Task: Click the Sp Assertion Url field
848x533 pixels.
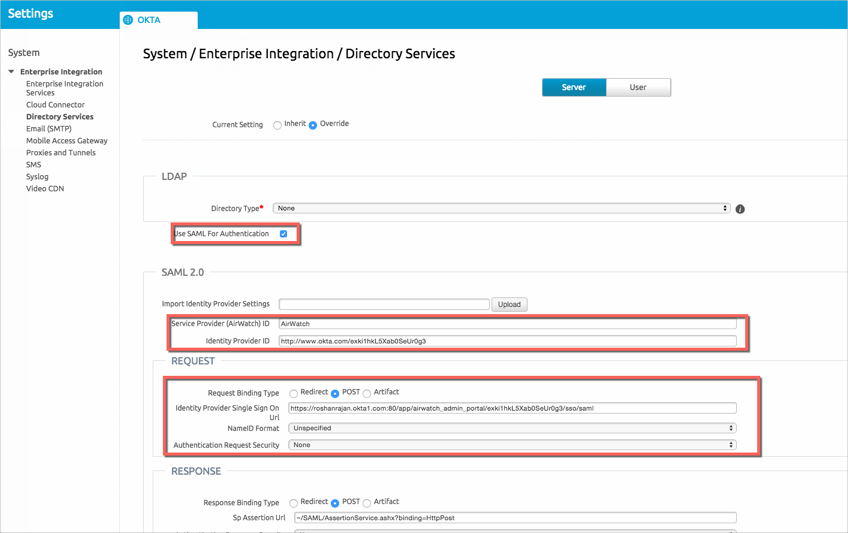Action: tap(514, 518)
